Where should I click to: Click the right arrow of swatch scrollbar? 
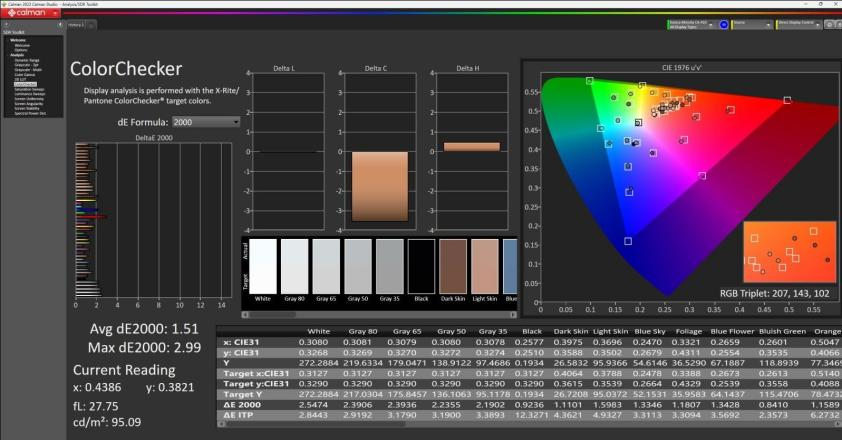pos(513,315)
